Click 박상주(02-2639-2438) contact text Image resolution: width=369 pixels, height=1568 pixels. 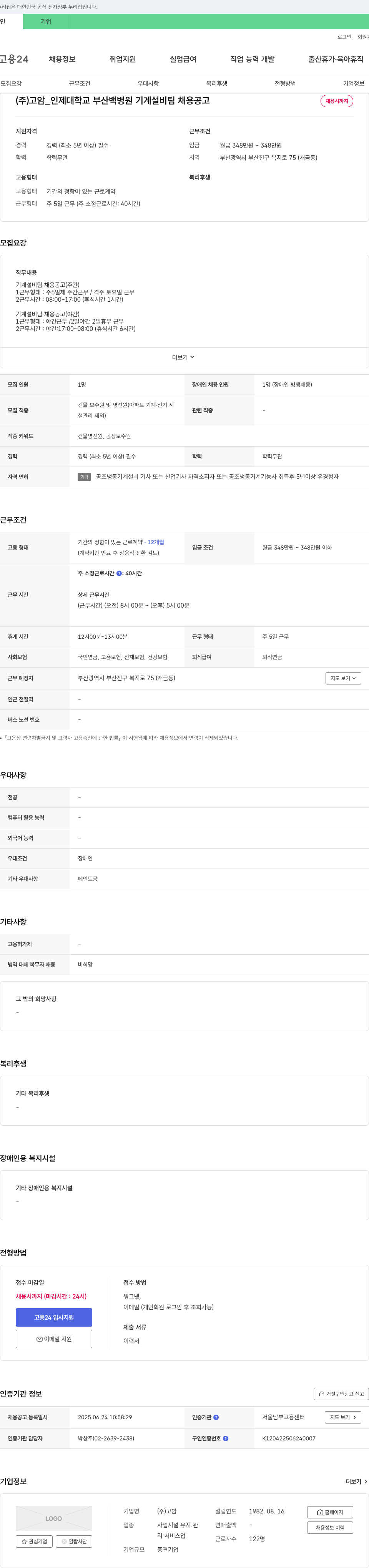pos(106,1438)
